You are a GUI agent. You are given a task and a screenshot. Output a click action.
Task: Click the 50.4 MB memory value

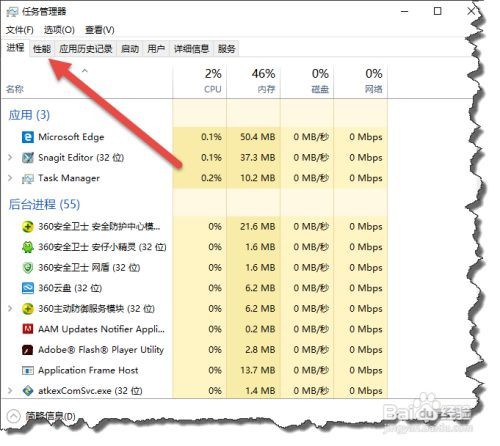[x=258, y=137]
